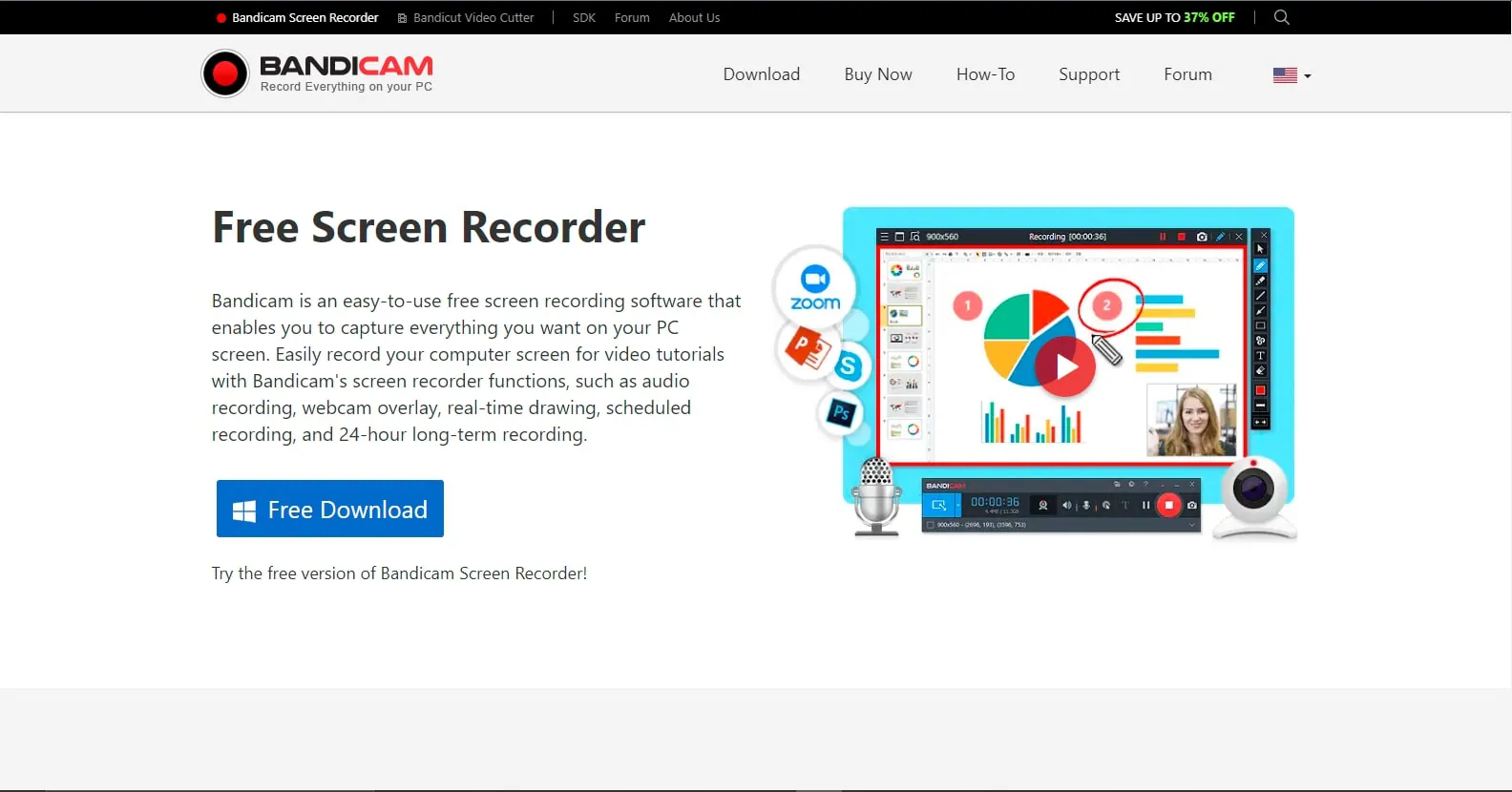Visit the Forum link in the black top bar
This screenshot has height=792, width=1512.
tap(632, 17)
